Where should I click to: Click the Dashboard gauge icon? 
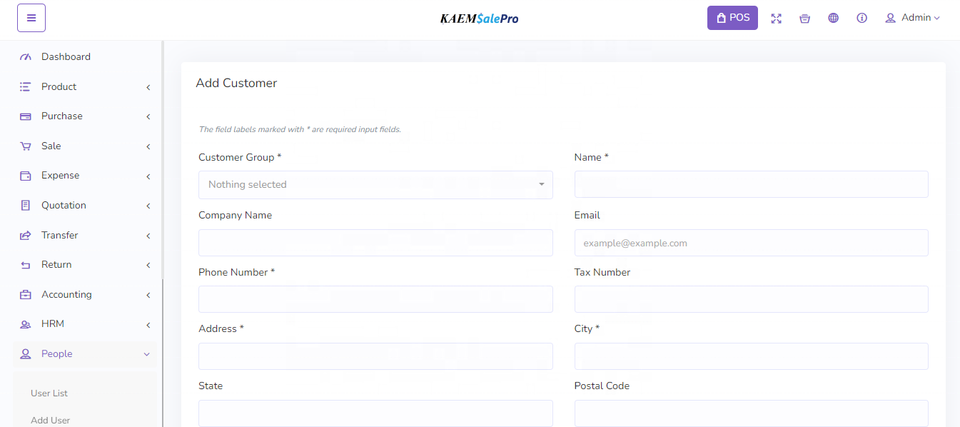point(25,57)
